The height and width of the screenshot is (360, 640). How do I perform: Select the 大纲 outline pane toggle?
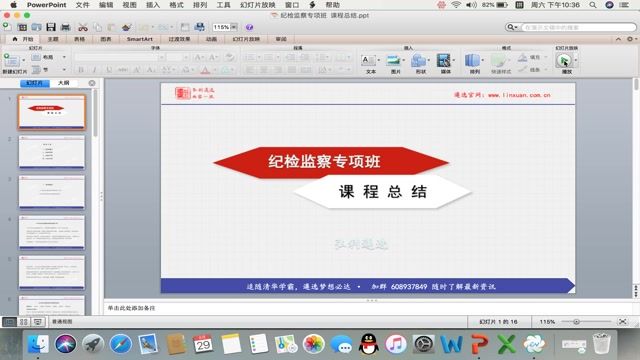(x=64, y=83)
